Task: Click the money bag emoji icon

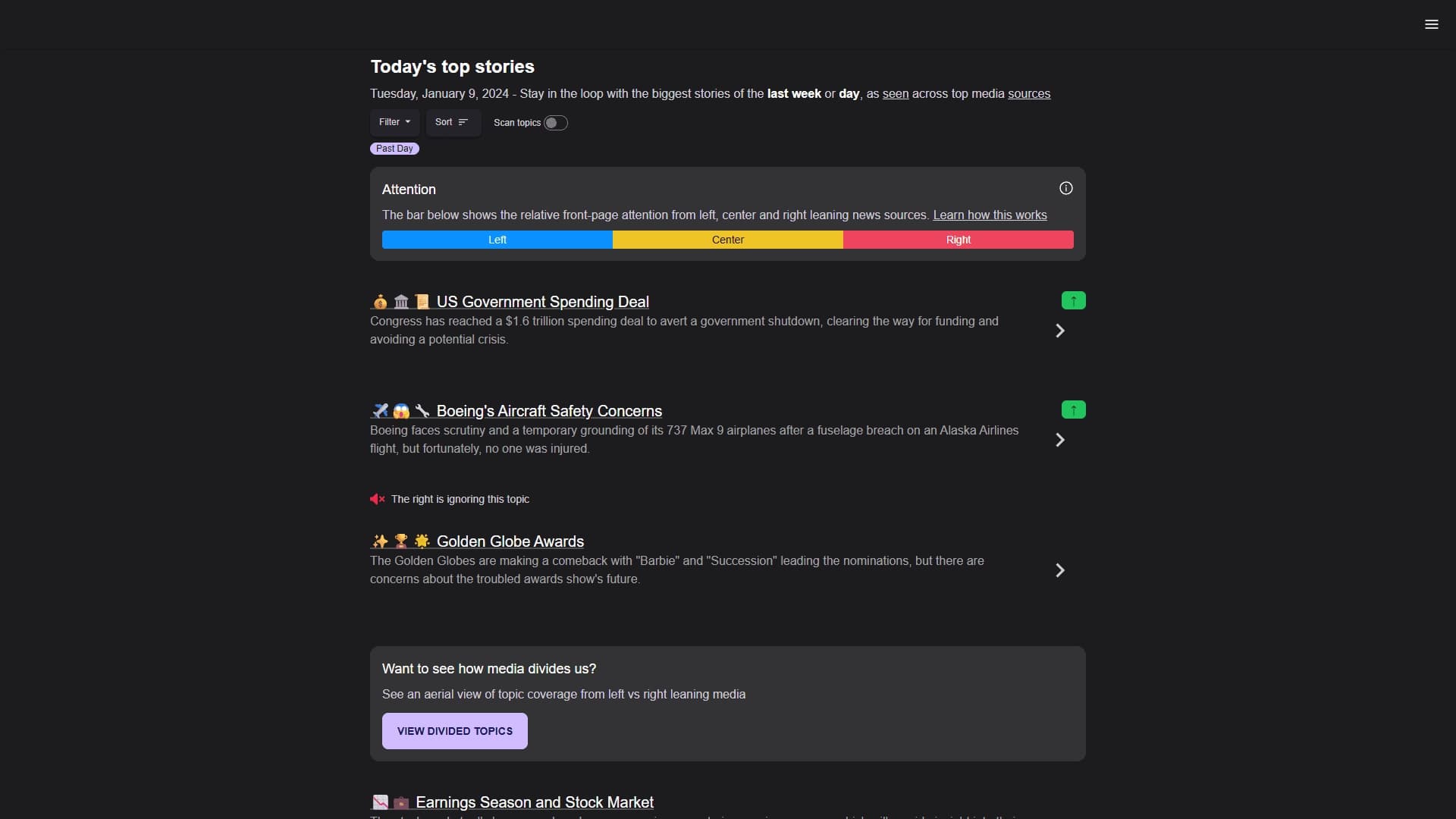Action: [x=380, y=301]
